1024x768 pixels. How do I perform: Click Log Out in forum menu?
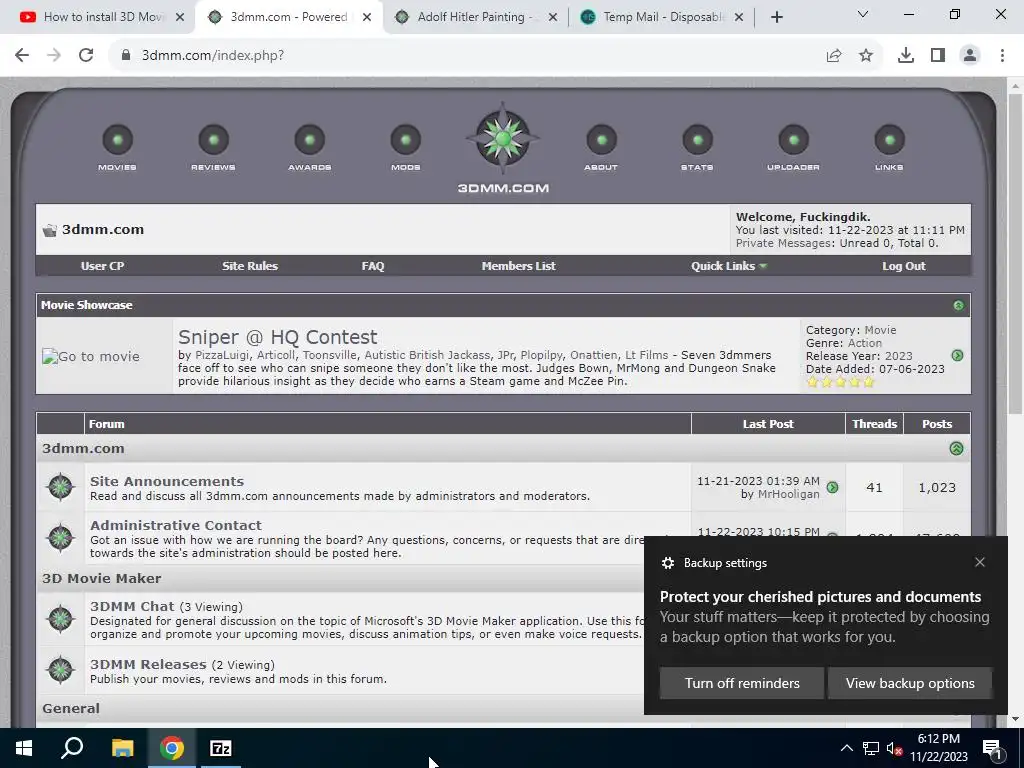point(904,266)
